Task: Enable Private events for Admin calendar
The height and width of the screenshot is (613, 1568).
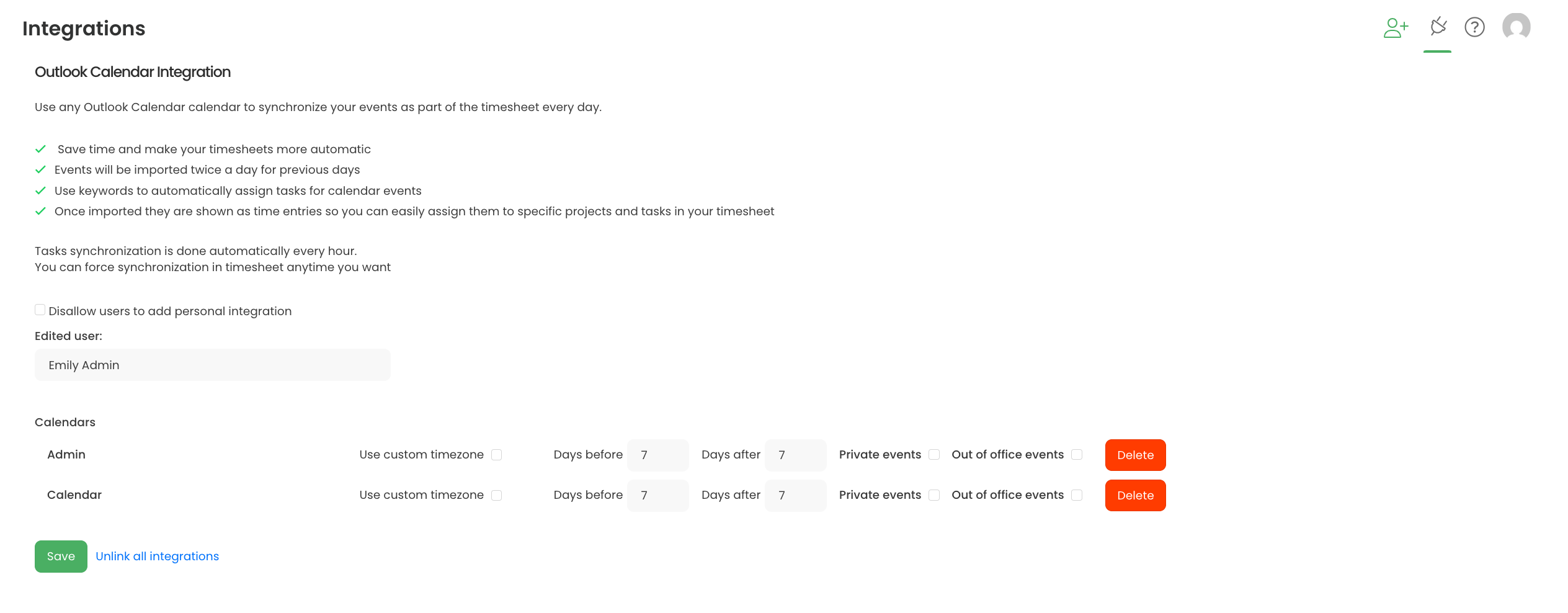Action: tap(934, 455)
